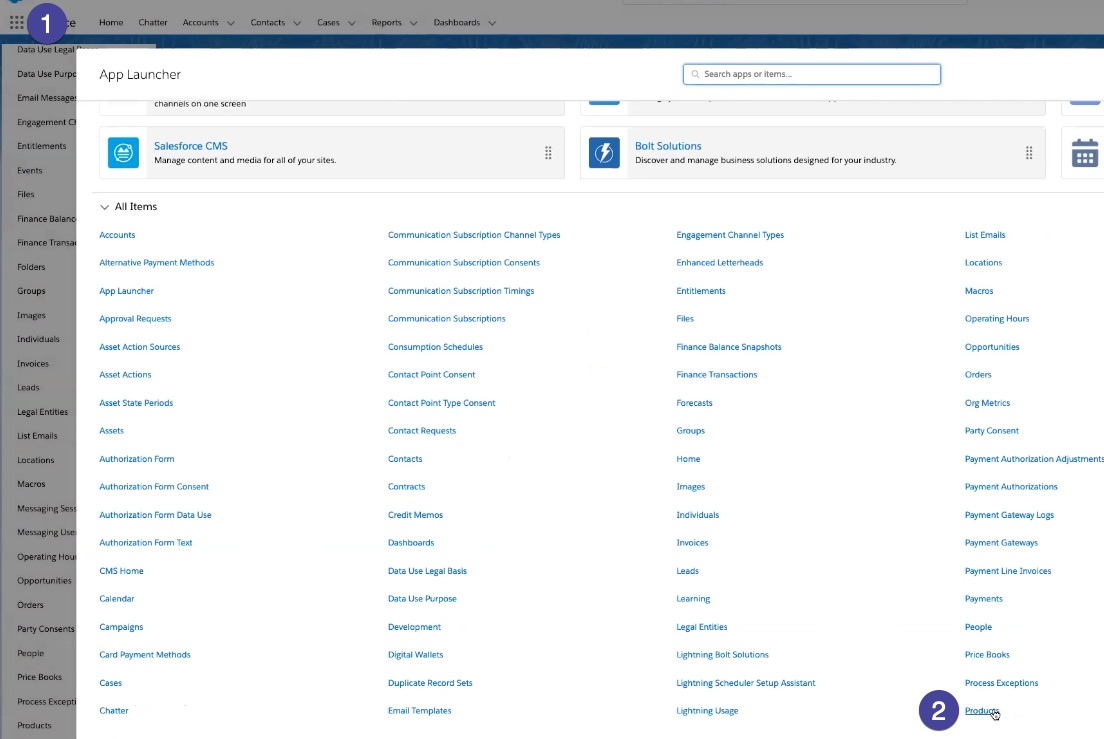Select Invoices in the background sidebar list

(x=33, y=364)
